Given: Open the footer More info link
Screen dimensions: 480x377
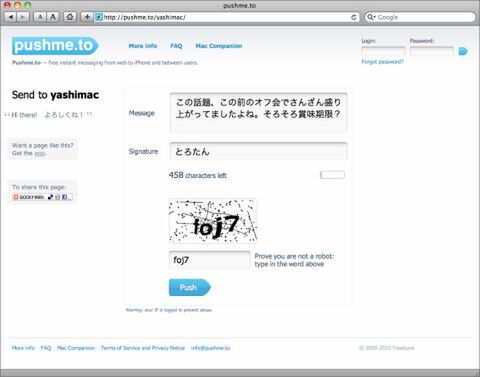Looking at the screenshot, I should tap(23, 348).
